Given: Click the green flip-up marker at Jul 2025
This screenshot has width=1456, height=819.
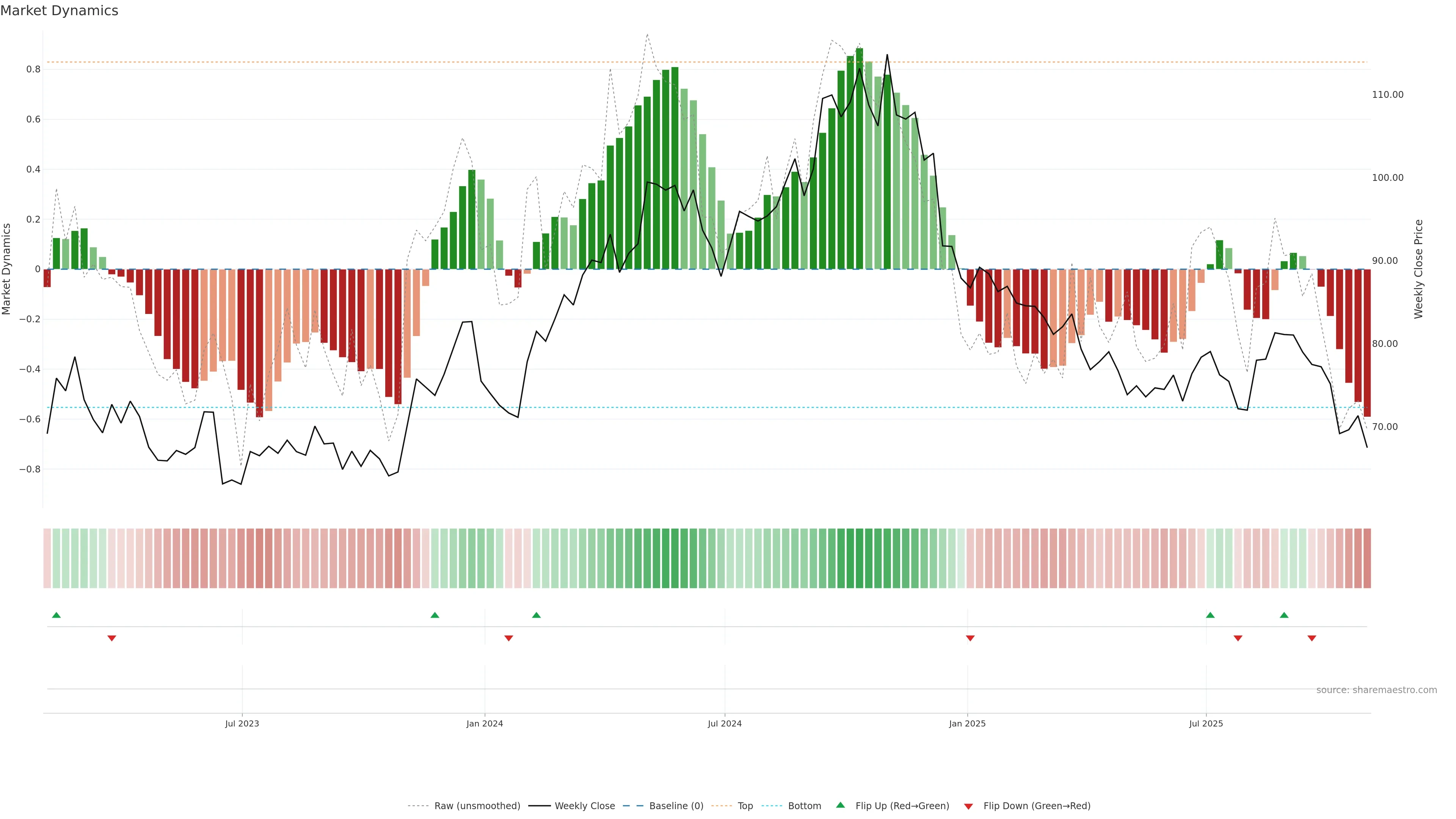Looking at the screenshot, I should pyautogui.click(x=1210, y=615).
